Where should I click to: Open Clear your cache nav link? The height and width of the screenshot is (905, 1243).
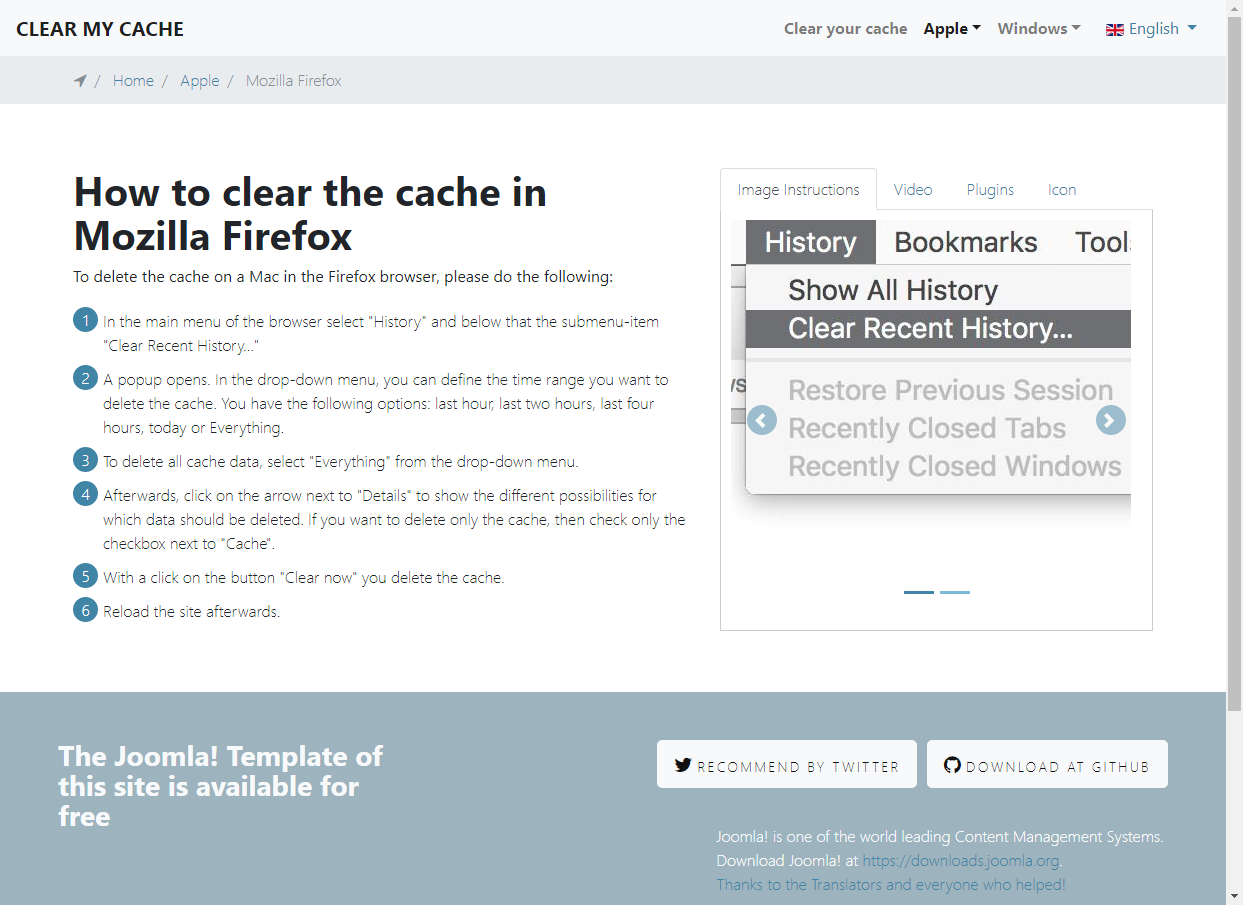click(x=846, y=29)
